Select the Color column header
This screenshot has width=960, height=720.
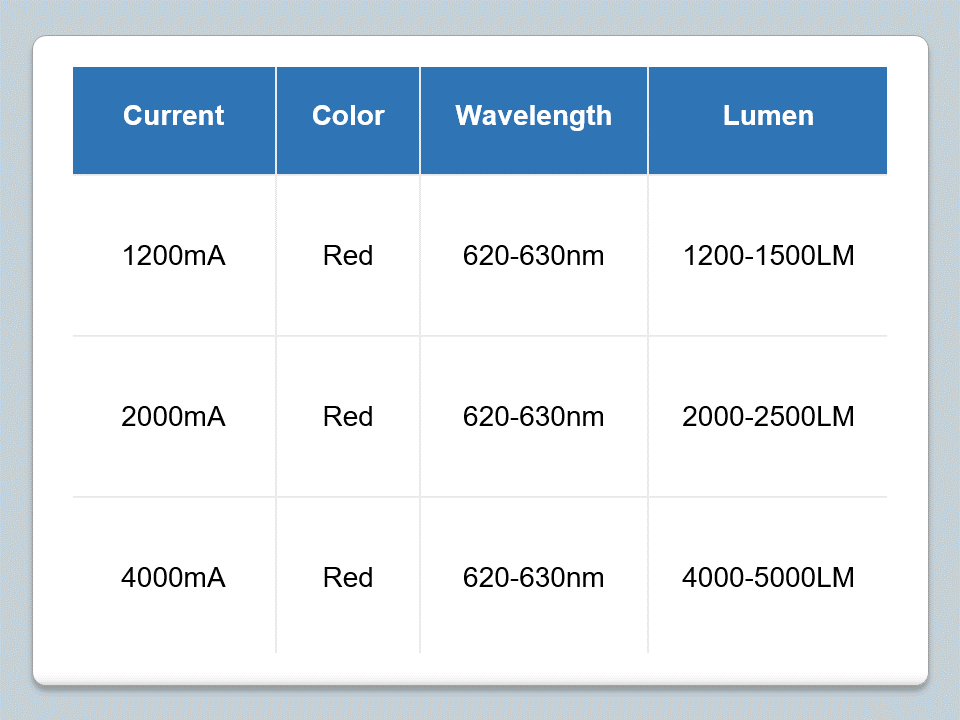click(348, 116)
